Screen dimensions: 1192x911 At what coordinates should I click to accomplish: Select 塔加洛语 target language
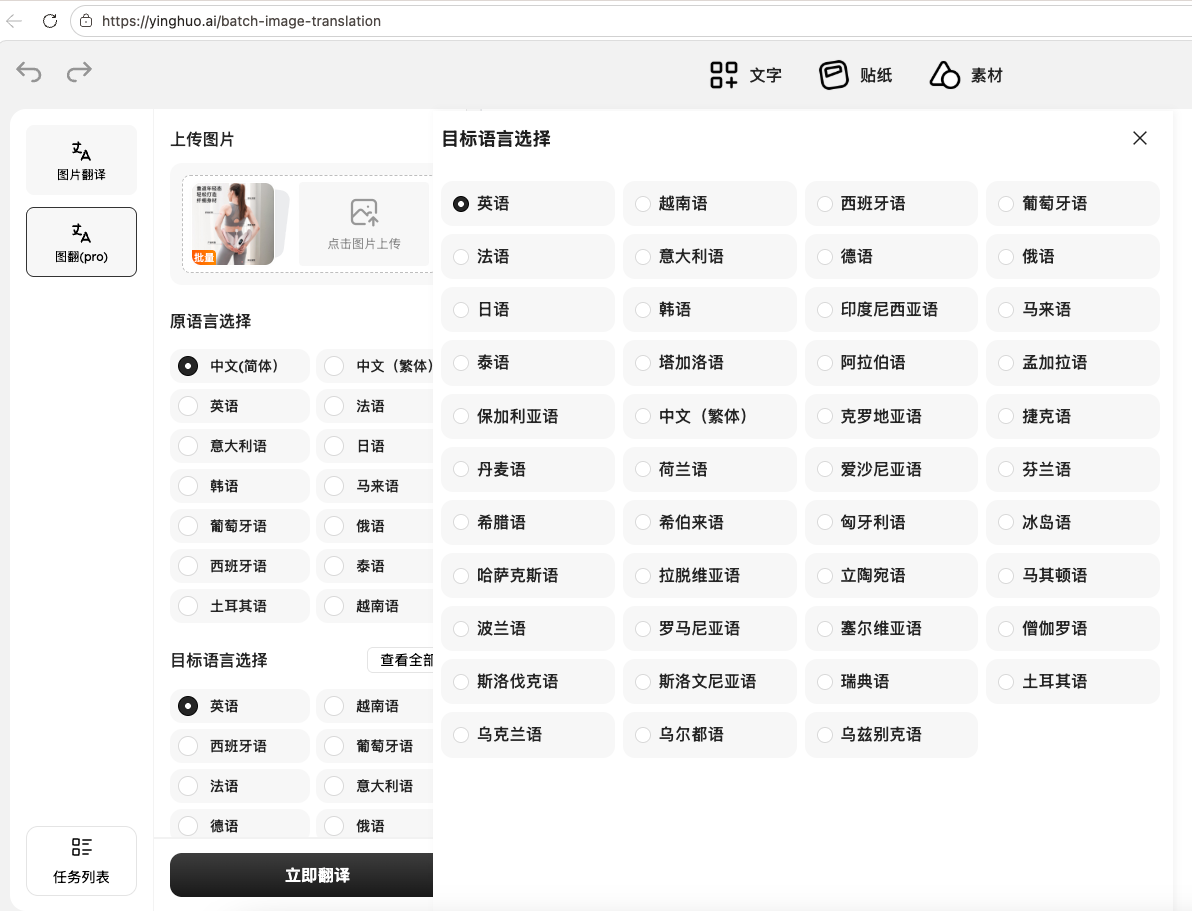point(709,363)
